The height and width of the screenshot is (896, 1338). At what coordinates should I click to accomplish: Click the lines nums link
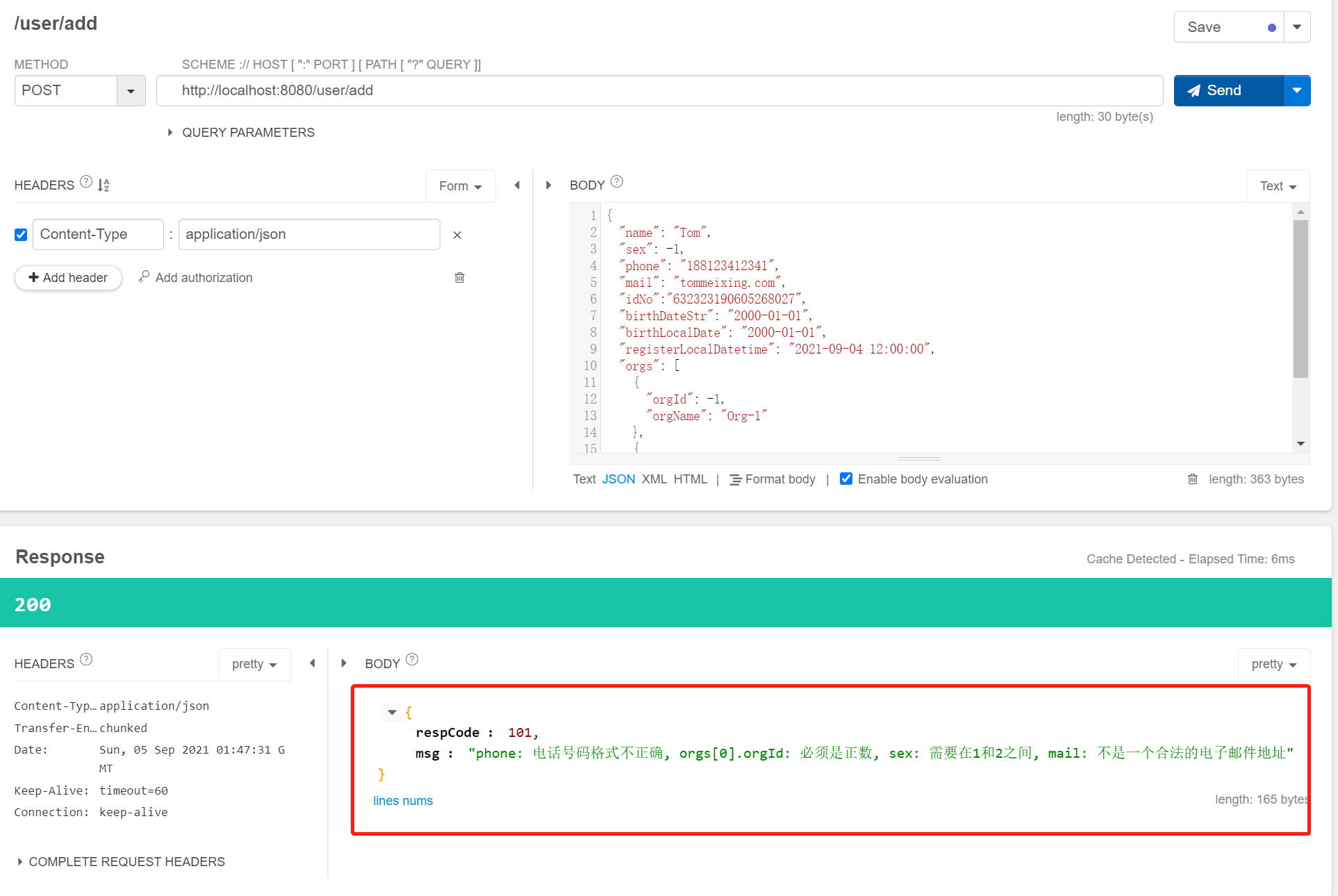(403, 800)
